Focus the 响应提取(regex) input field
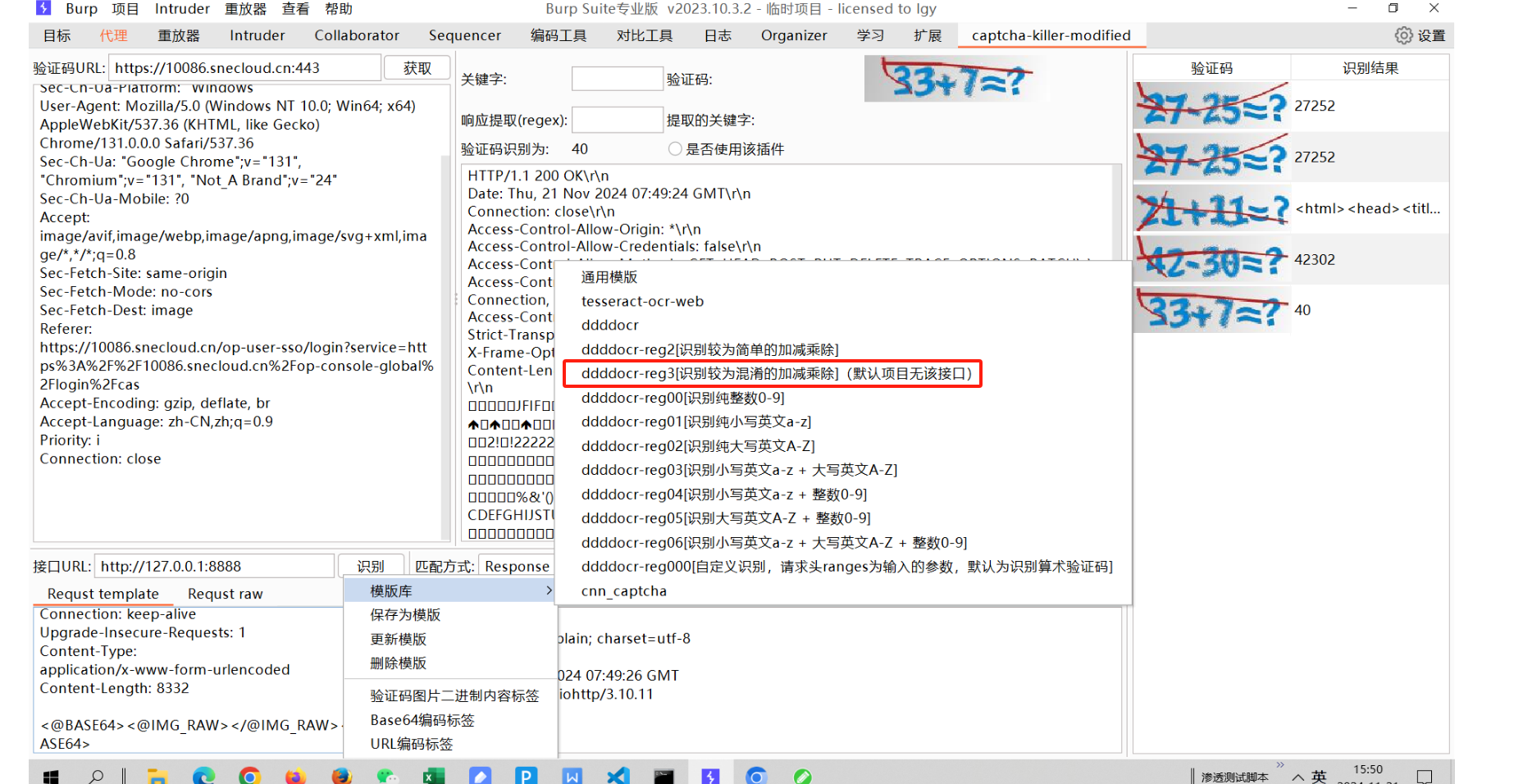Image resolution: width=1514 pixels, height=784 pixels. [x=617, y=120]
